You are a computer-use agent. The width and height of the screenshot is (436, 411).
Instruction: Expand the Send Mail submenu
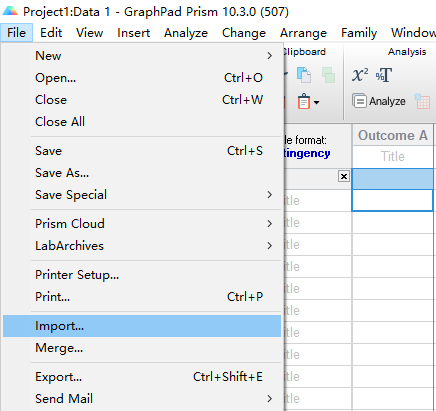click(x=142, y=399)
